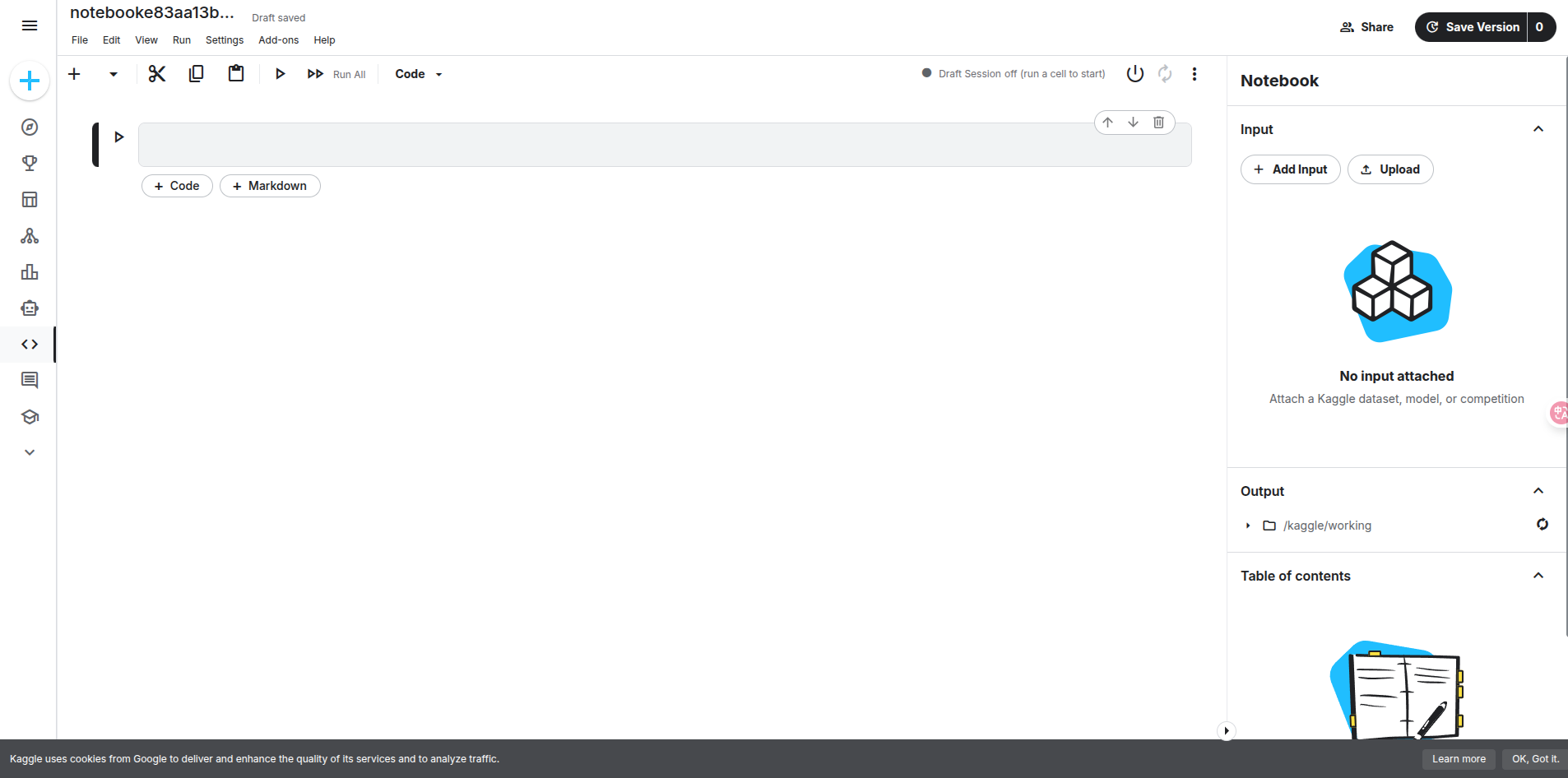Expand the /kaggle/working folder tree

1249,526
